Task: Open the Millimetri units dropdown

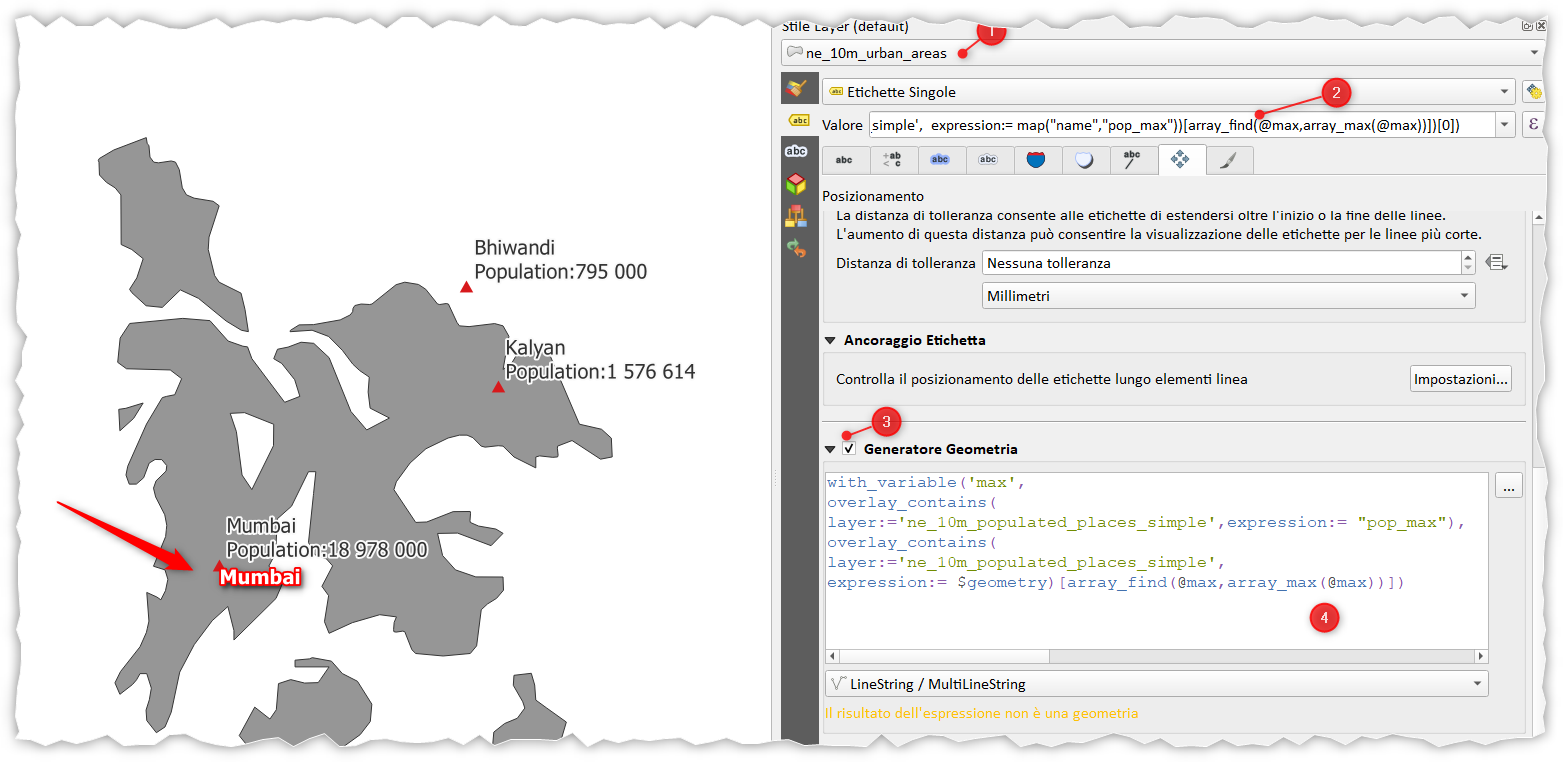Action: click(x=1228, y=296)
